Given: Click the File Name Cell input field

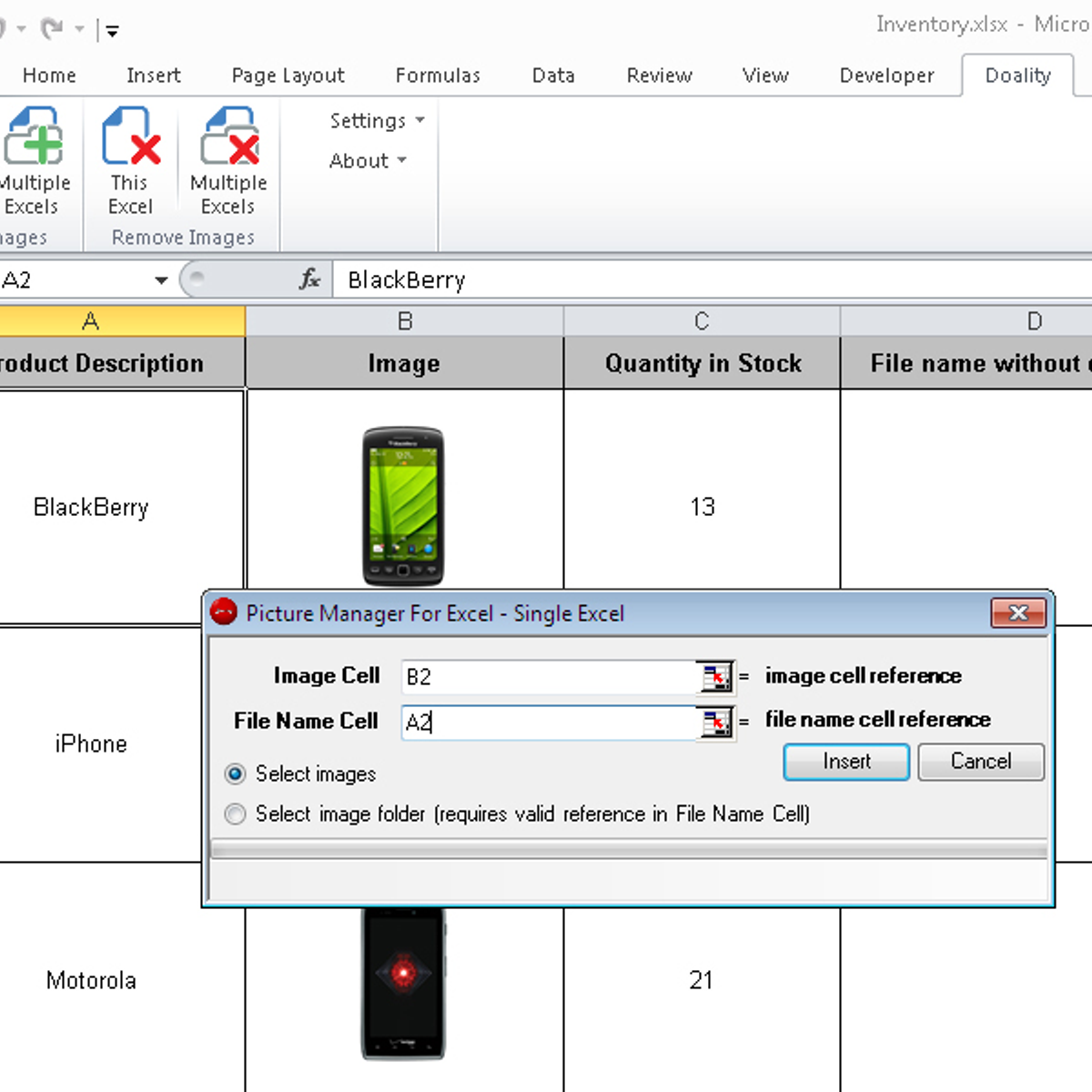Looking at the screenshot, I should click(550, 722).
